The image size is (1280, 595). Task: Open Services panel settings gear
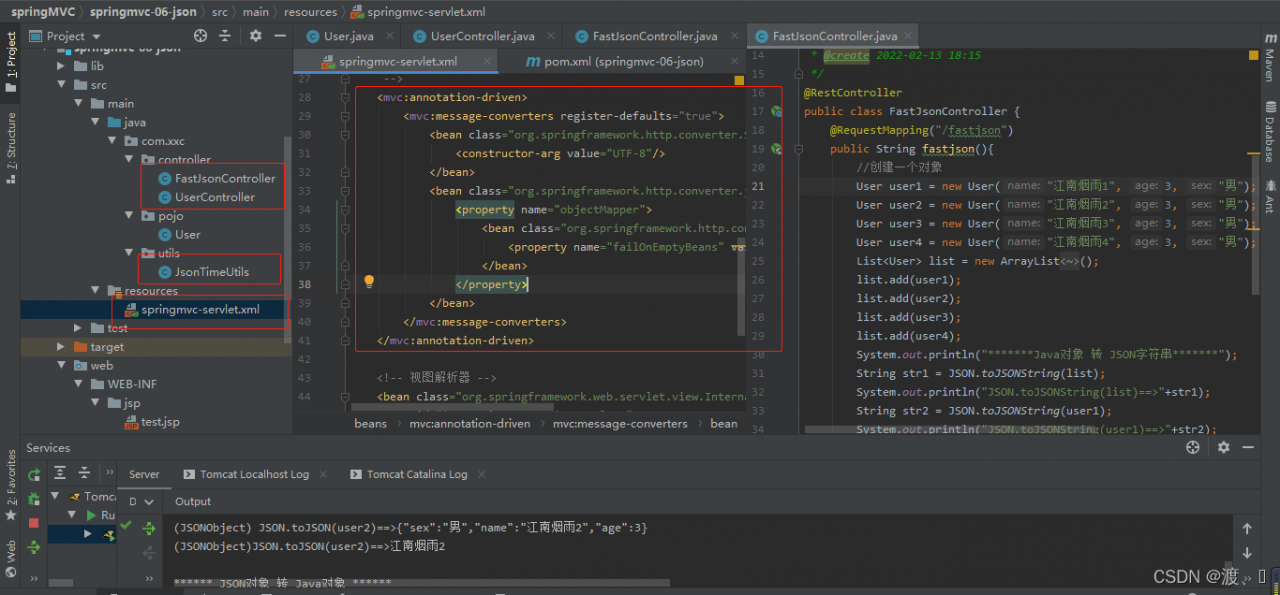(1223, 448)
